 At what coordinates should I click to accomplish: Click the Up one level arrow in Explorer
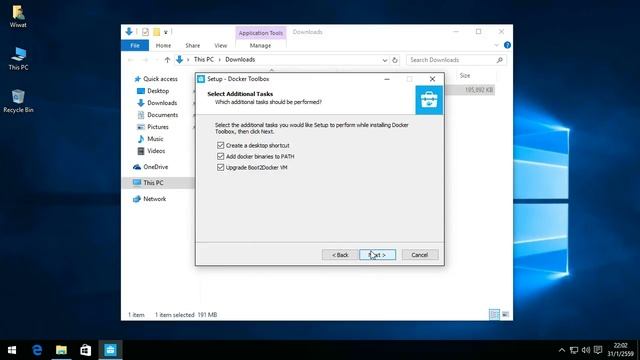click(167, 60)
